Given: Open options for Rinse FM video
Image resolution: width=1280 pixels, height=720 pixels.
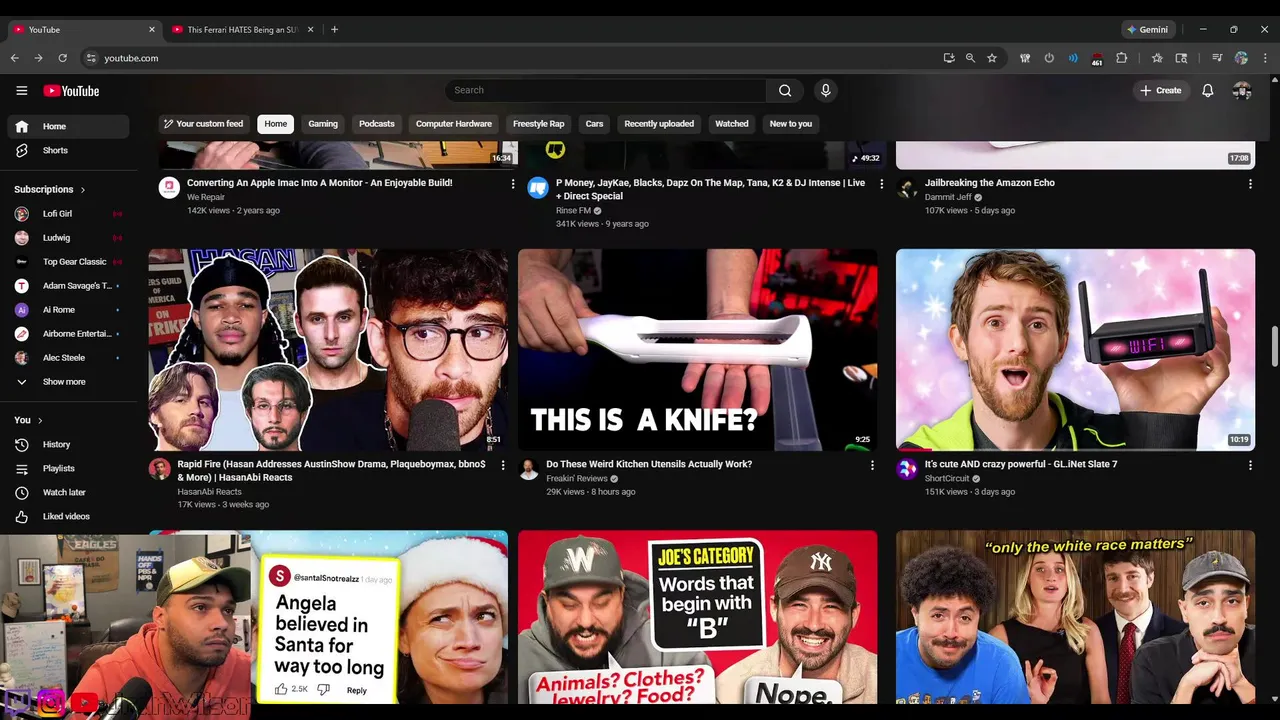Looking at the screenshot, I should pos(881,184).
